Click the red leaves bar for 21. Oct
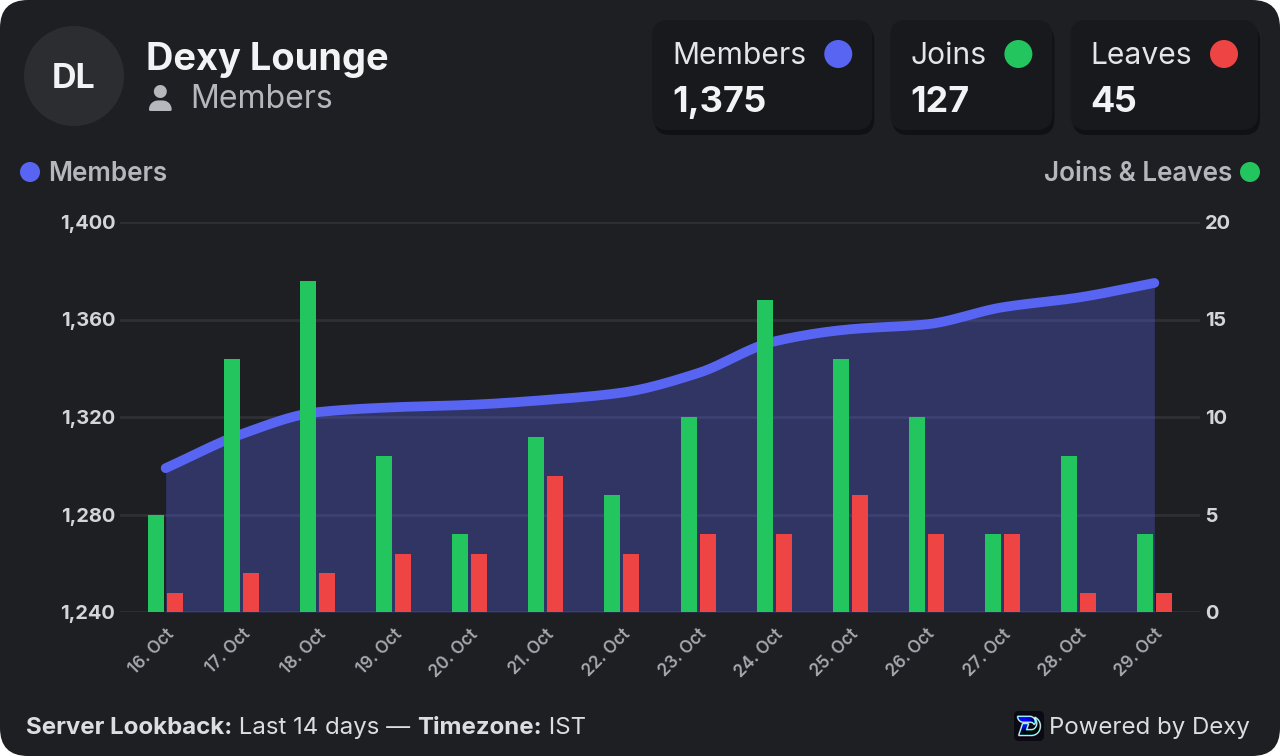This screenshot has width=1280, height=756. click(x=555, y=544)
